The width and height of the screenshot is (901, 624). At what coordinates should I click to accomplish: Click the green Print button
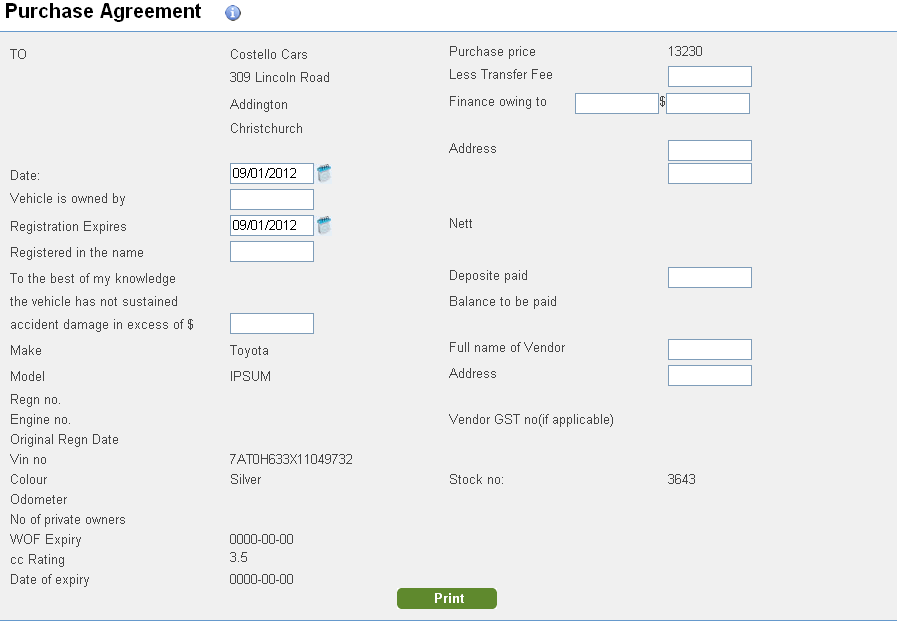pyautogui.click(x=446, y=598)
